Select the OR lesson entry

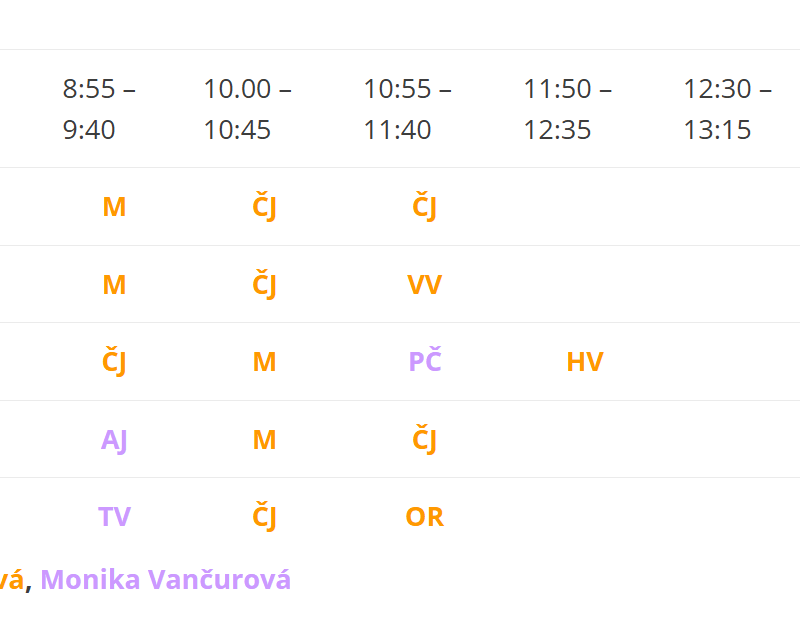424,517
